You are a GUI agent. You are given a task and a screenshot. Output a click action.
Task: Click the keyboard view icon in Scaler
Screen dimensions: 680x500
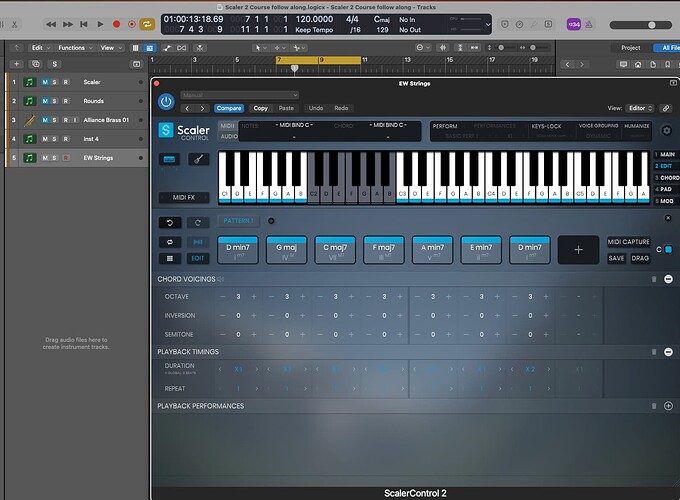169,160
